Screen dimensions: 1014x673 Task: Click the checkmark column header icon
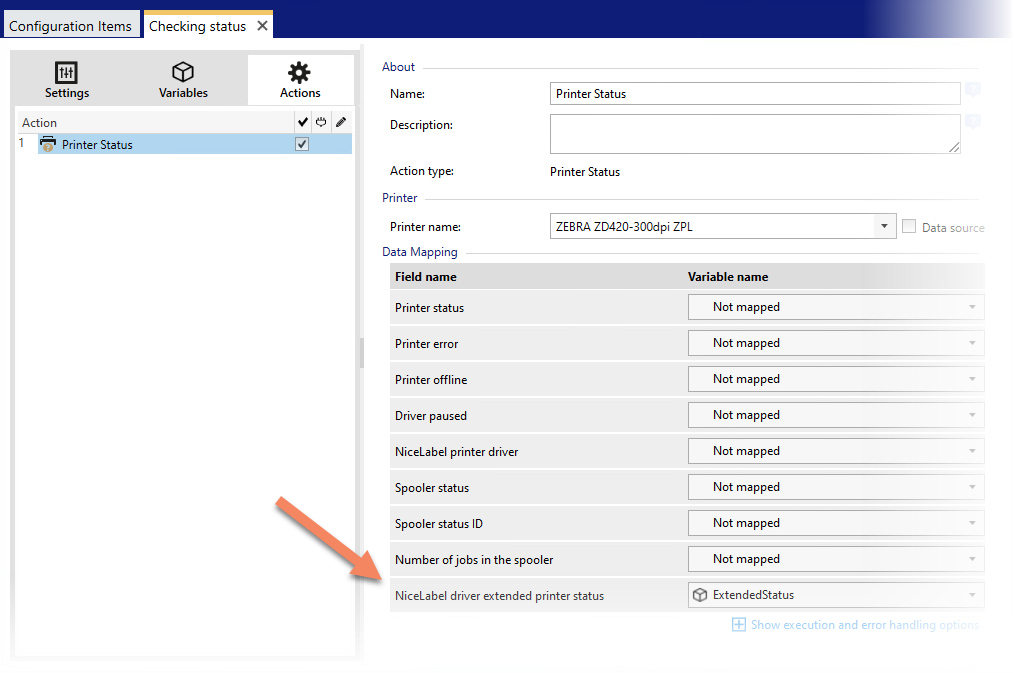coord(302,122)
